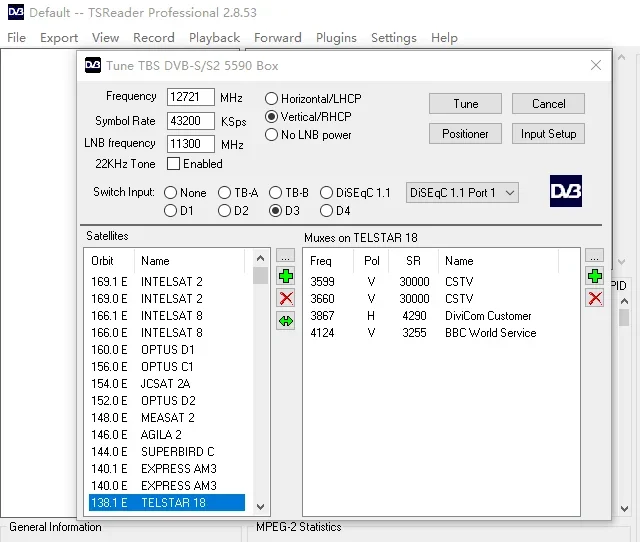Screen dimensions: 640x542
Task: Click the red X delete icon beside Muxes list
Action: pos(595,298)
